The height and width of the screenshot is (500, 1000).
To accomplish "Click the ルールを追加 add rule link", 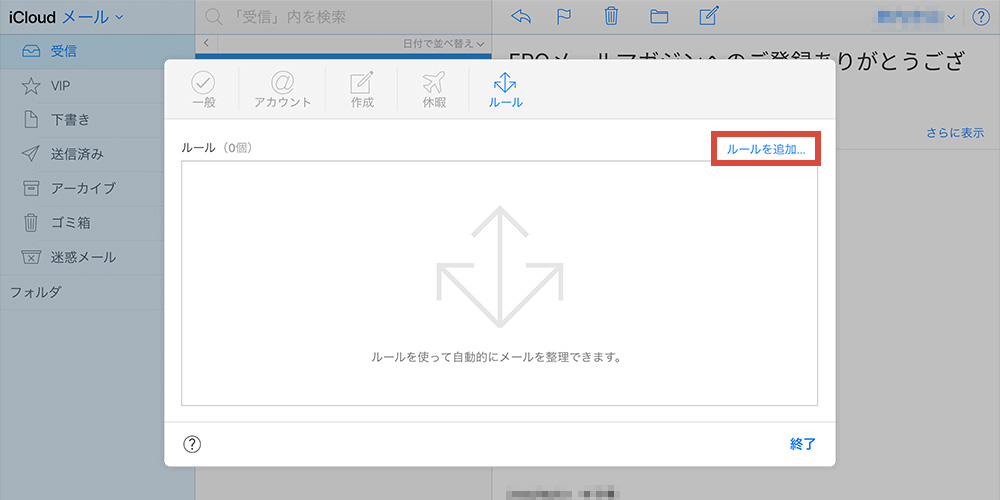I will click(x=766, y=149).
